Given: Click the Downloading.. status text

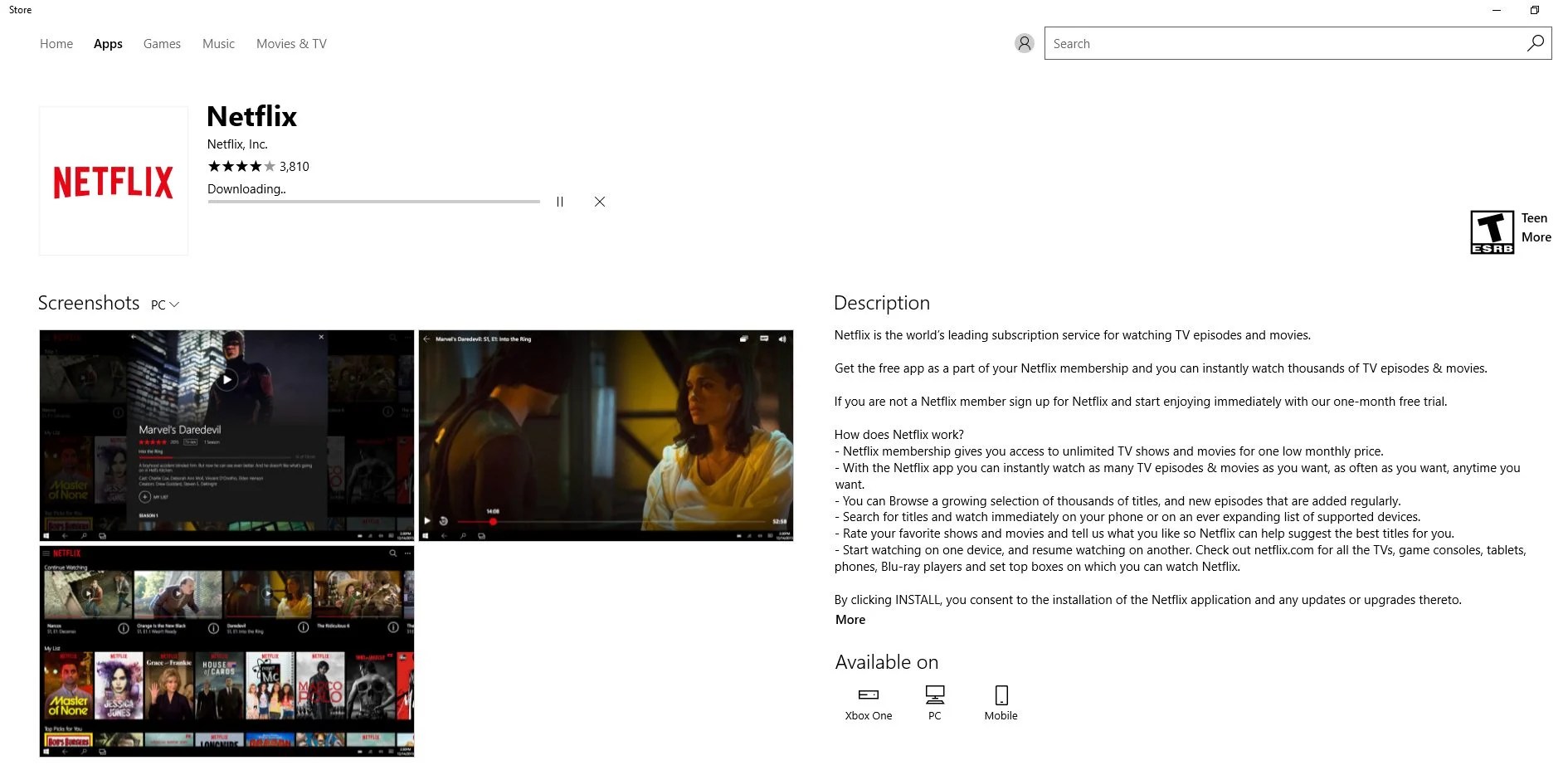Looking at the screenshot, I should [246, 189].
